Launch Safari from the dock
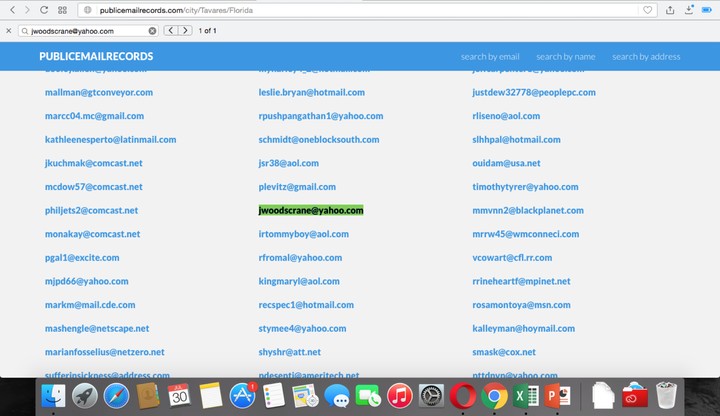Screen dimensions: 720x416 click(116, 395)
